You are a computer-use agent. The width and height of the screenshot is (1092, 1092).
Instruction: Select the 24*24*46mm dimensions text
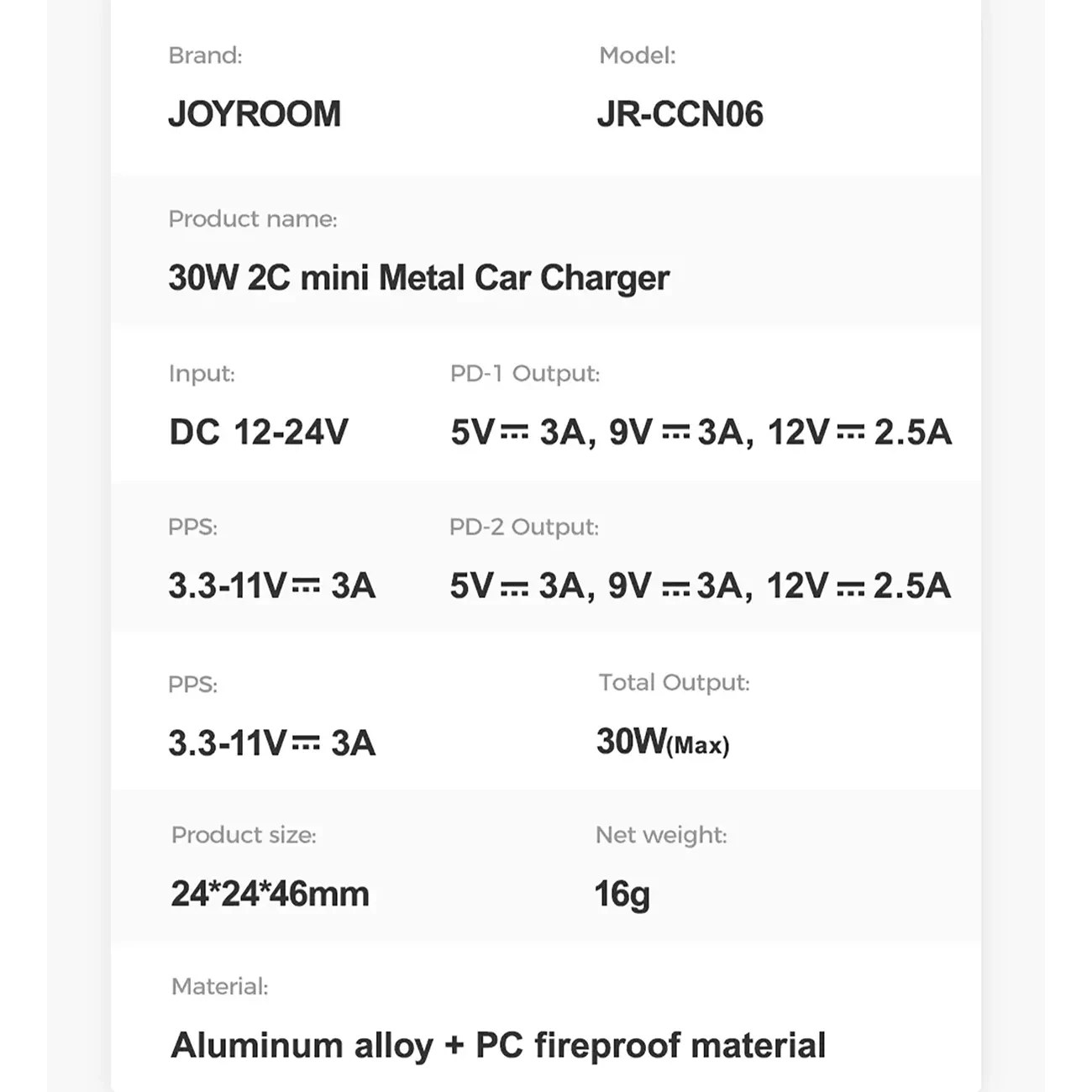[270, 894]
